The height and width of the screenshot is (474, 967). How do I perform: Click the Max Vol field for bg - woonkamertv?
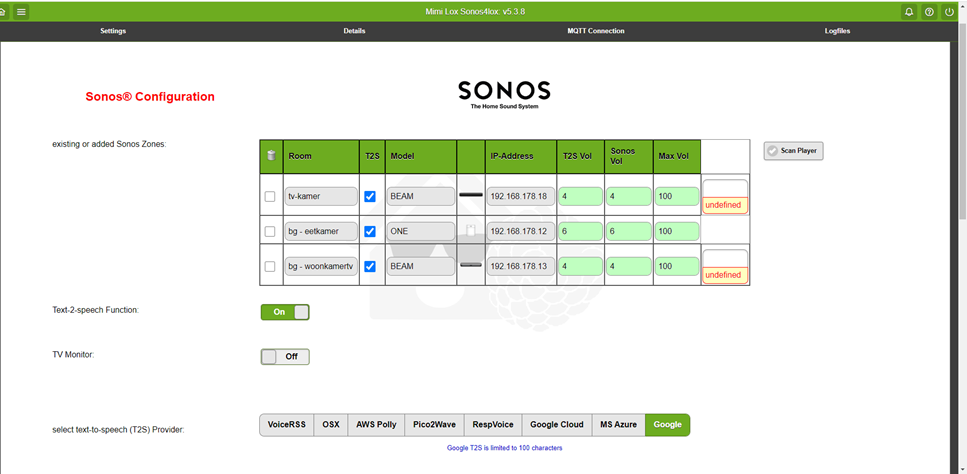click(677, 266)
